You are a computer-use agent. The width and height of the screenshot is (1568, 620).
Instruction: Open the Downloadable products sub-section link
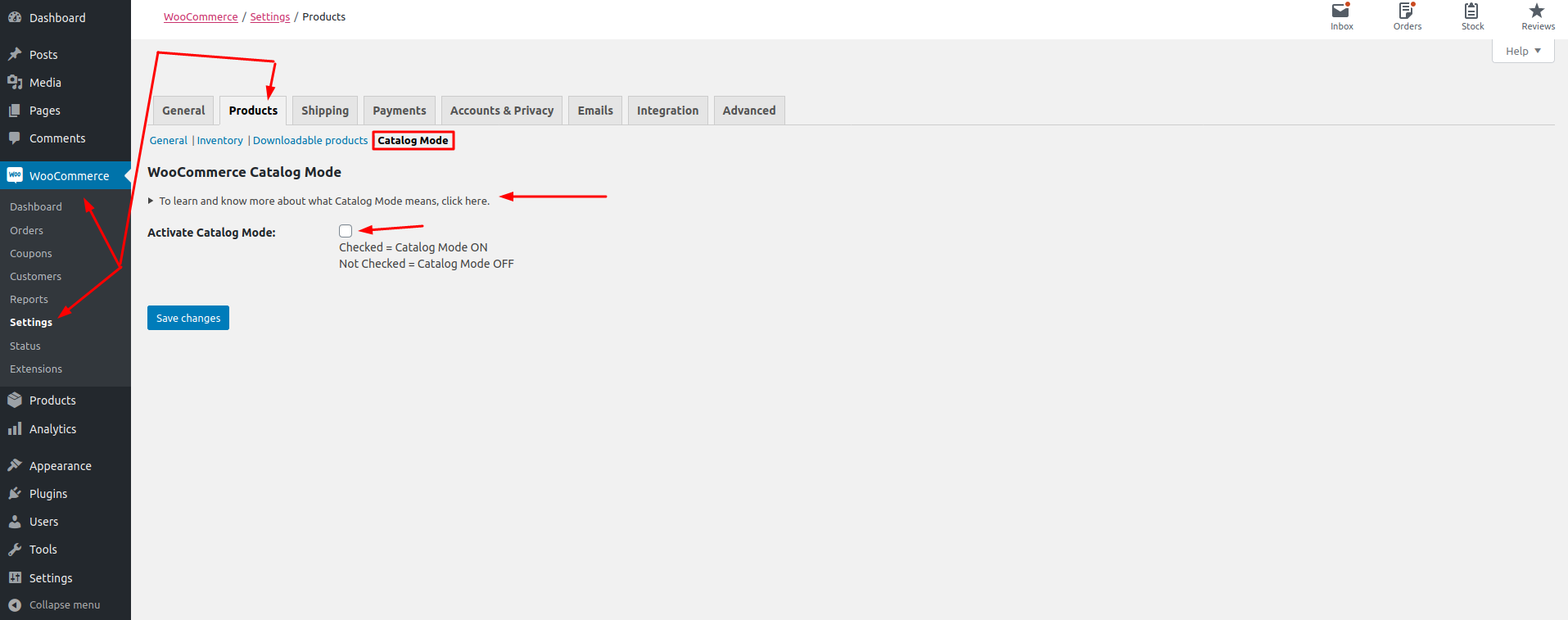[310, 140]
